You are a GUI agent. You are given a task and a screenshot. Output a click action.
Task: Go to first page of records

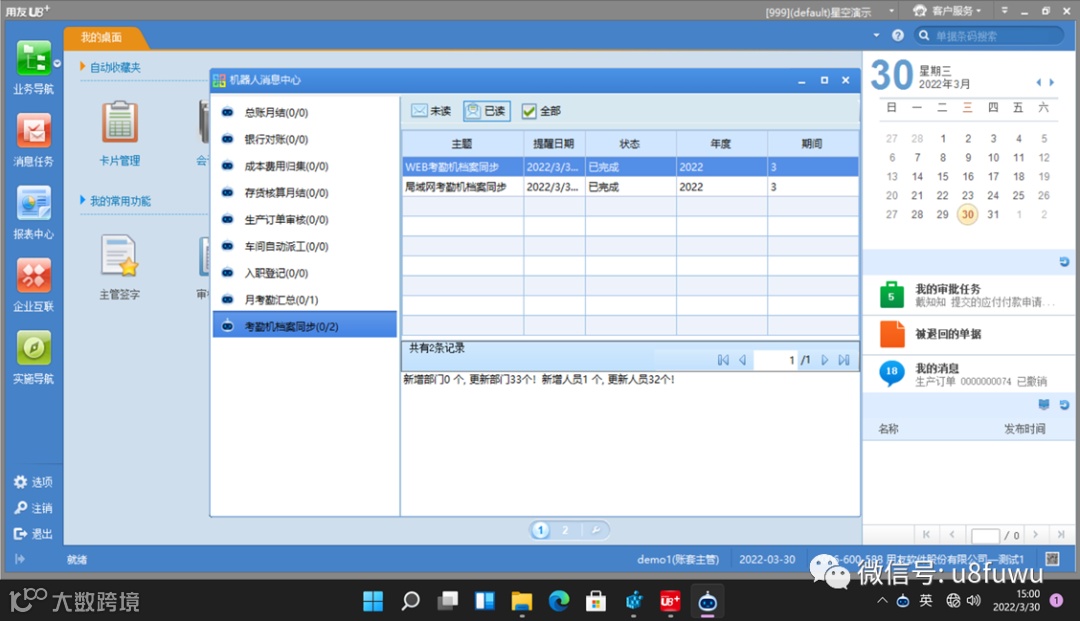(723, 360)
